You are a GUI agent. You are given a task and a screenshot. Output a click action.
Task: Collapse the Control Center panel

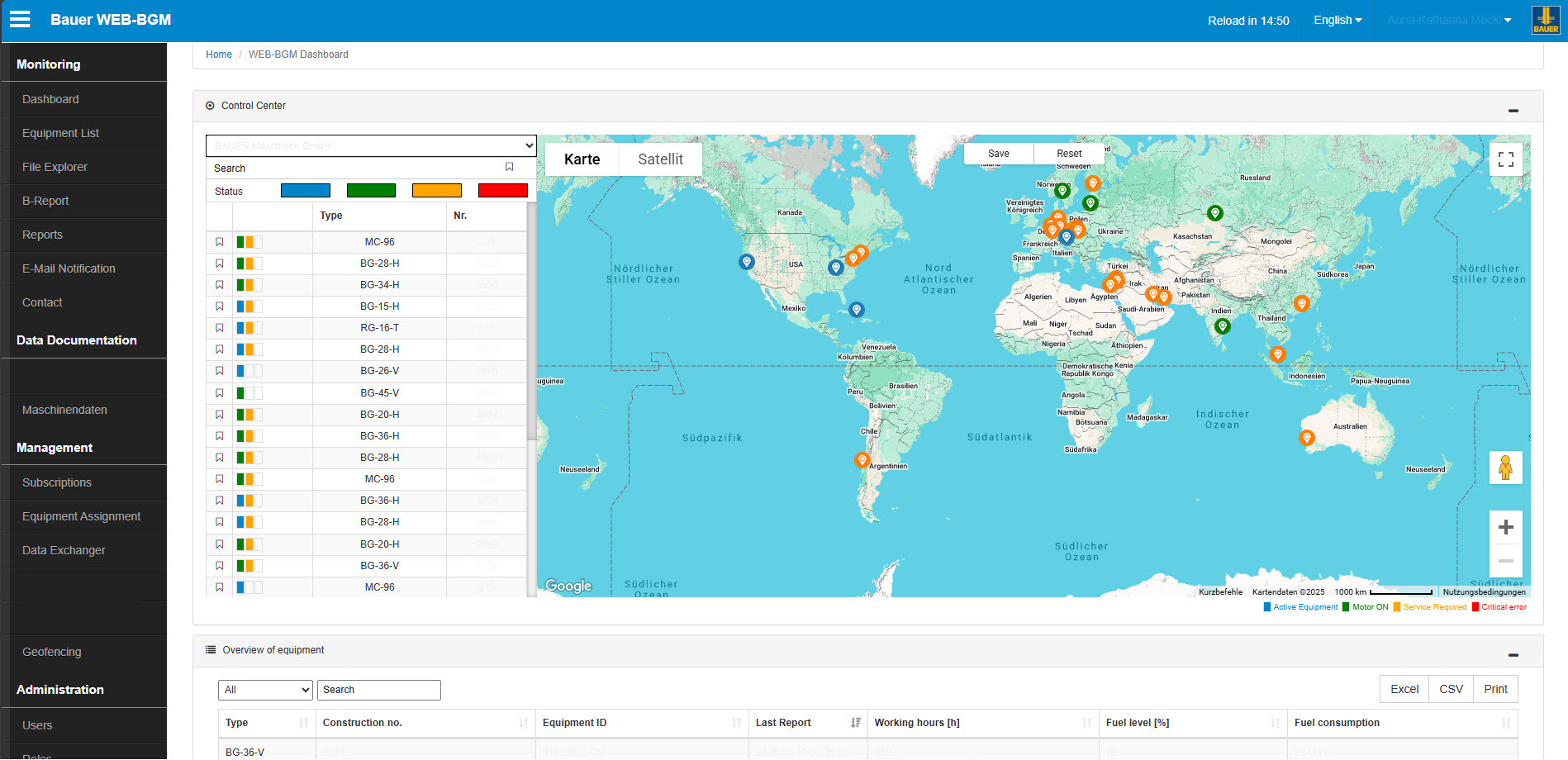[1513, 111]
